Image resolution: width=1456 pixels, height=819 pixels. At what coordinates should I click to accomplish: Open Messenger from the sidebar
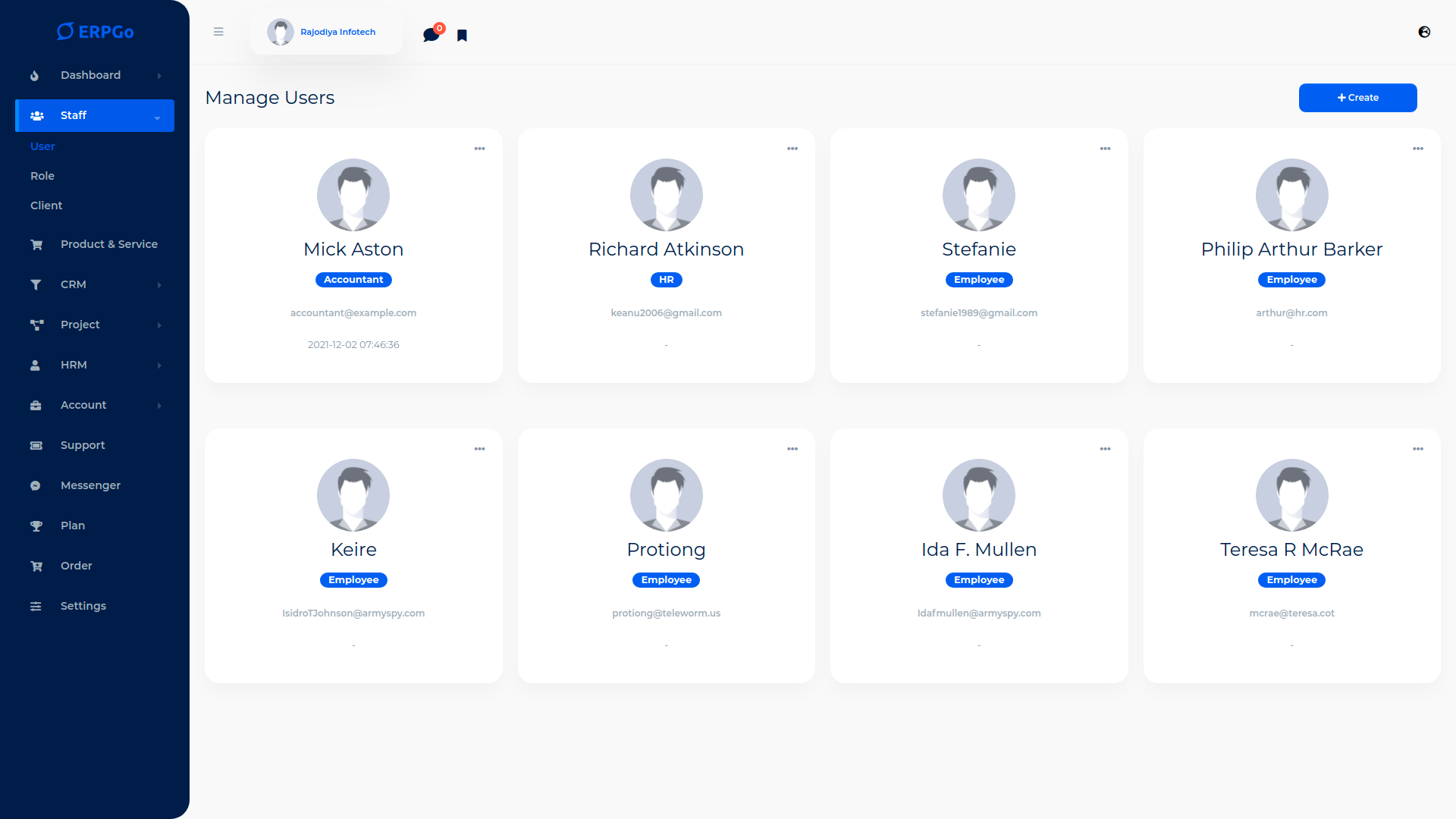90,485
